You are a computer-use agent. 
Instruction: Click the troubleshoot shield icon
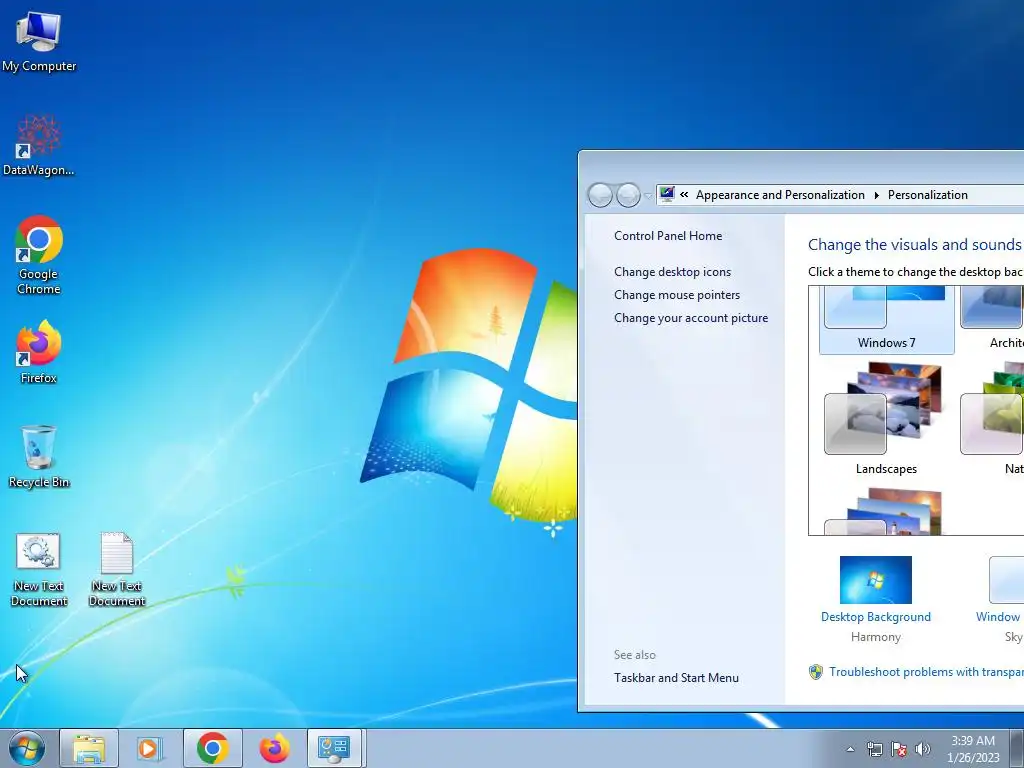click(x=816, y=672)
